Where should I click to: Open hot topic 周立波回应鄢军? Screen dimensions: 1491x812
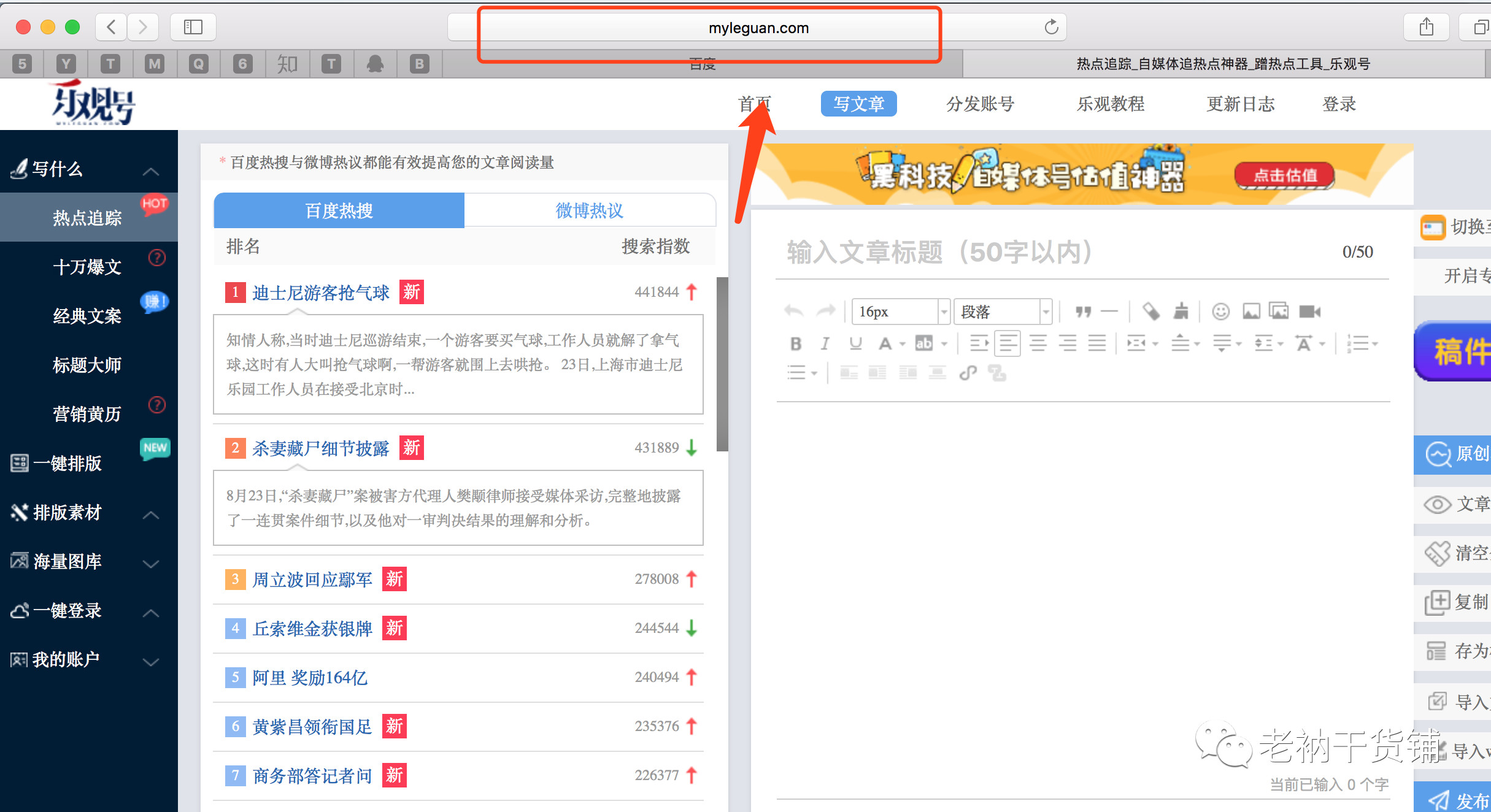(312, 580)
